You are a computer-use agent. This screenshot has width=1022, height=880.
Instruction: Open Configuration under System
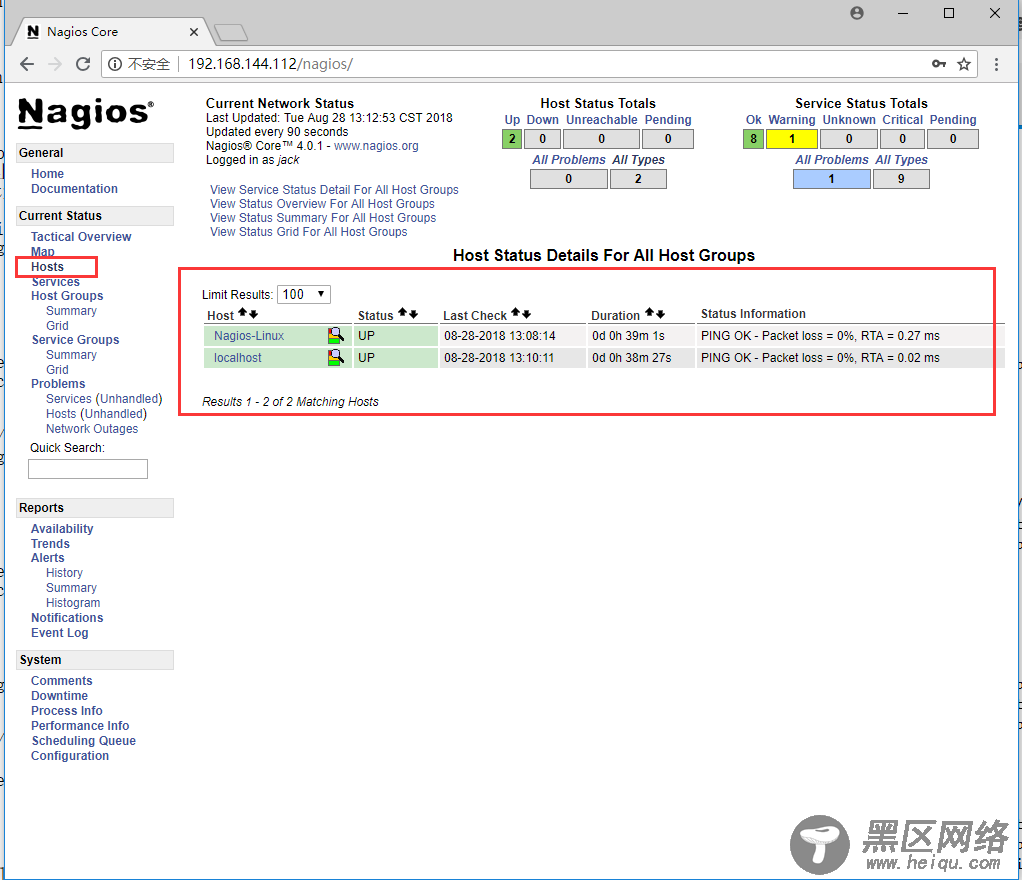point(70,755)
